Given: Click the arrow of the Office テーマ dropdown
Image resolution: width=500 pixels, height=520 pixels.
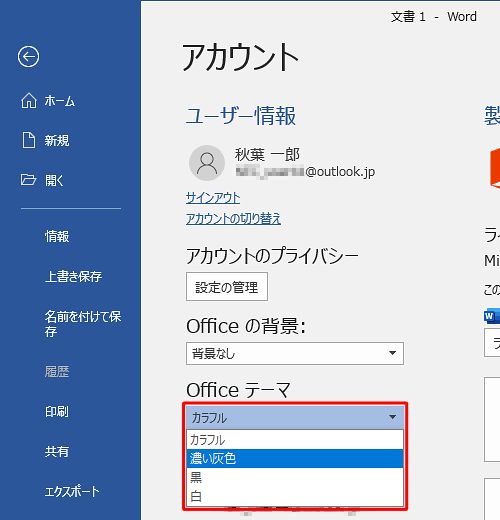Looking at the screenshot, I should pos(392,417).
